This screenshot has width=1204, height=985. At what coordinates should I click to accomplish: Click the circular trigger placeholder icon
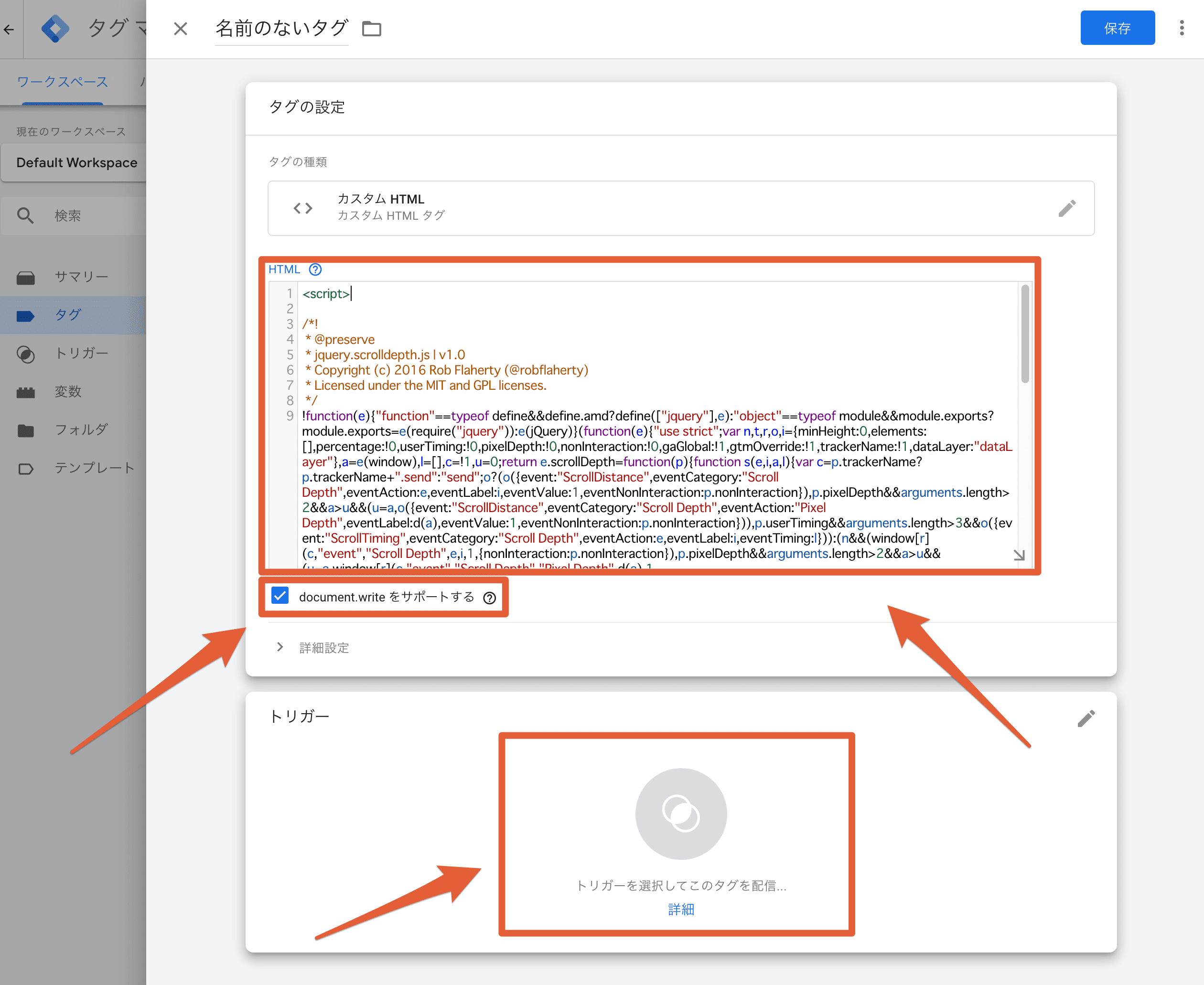point(681,813)
